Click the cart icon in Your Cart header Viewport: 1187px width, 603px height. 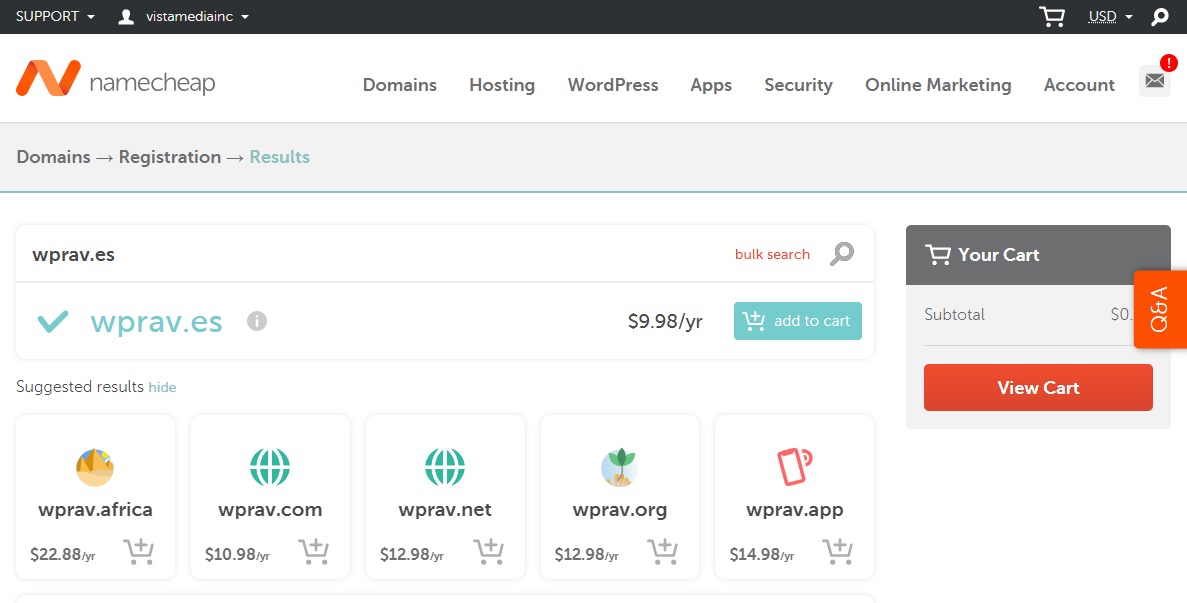(937, 255)
